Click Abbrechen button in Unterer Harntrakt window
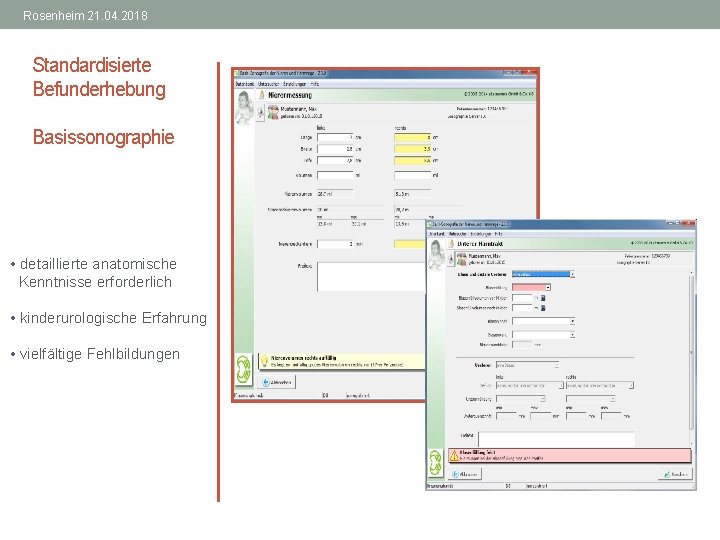 [465, 474]
